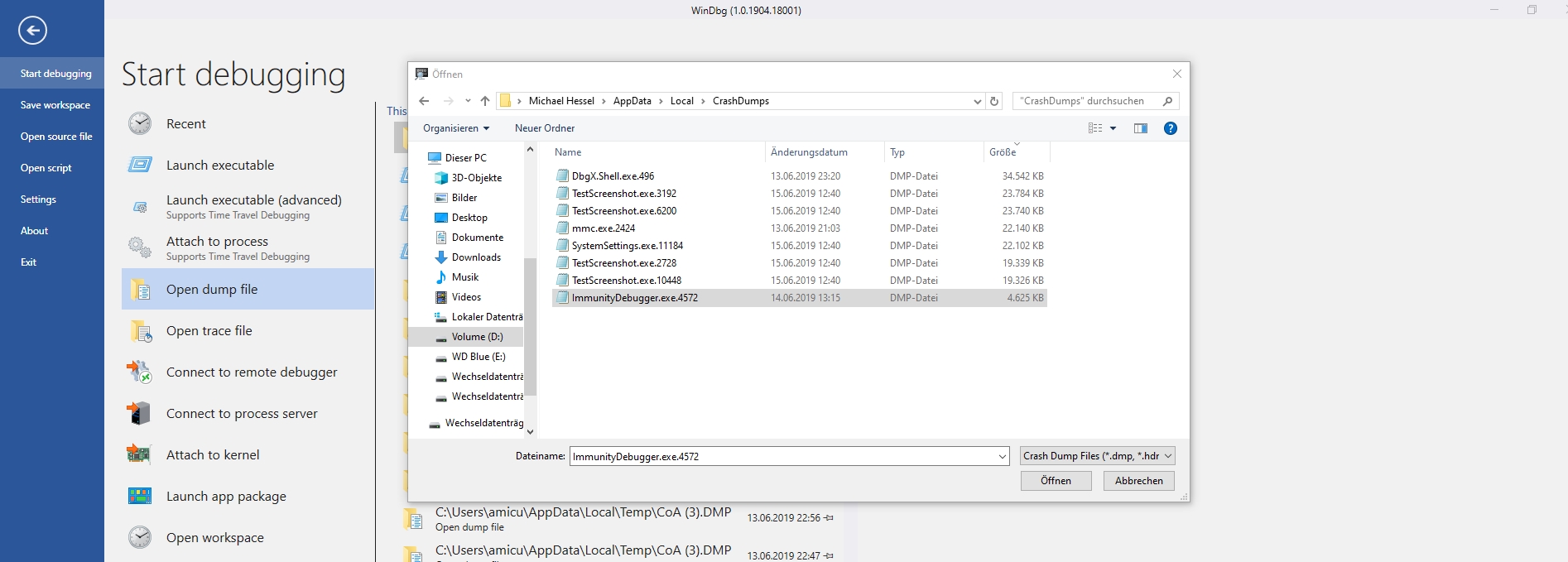Go back in the file dialog

(424, 101)
